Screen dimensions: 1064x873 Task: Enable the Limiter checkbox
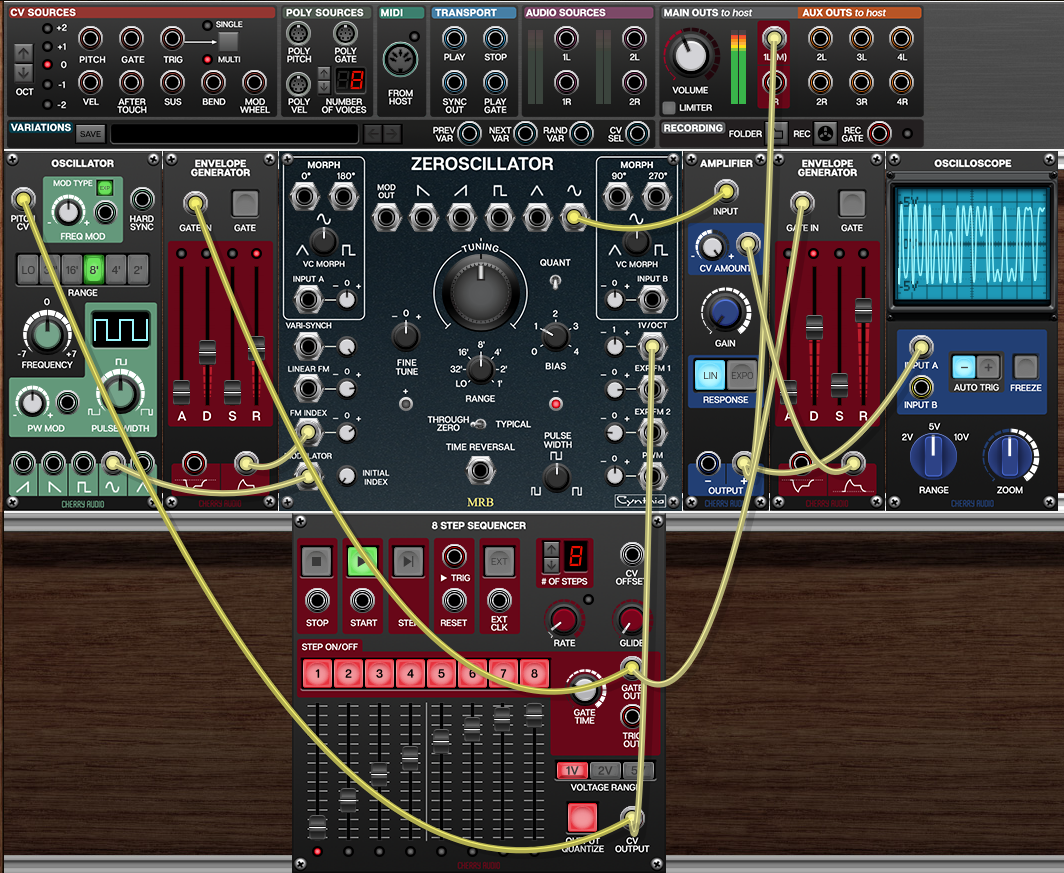click(669, 107)
